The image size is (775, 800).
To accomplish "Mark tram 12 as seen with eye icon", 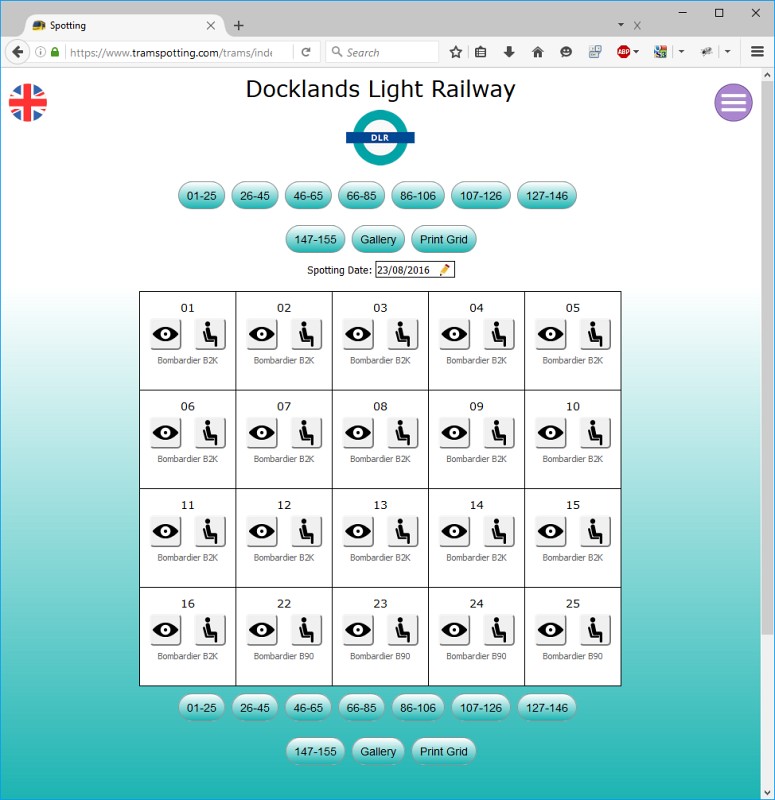I will pyautogui.click(x=262, y=531).
